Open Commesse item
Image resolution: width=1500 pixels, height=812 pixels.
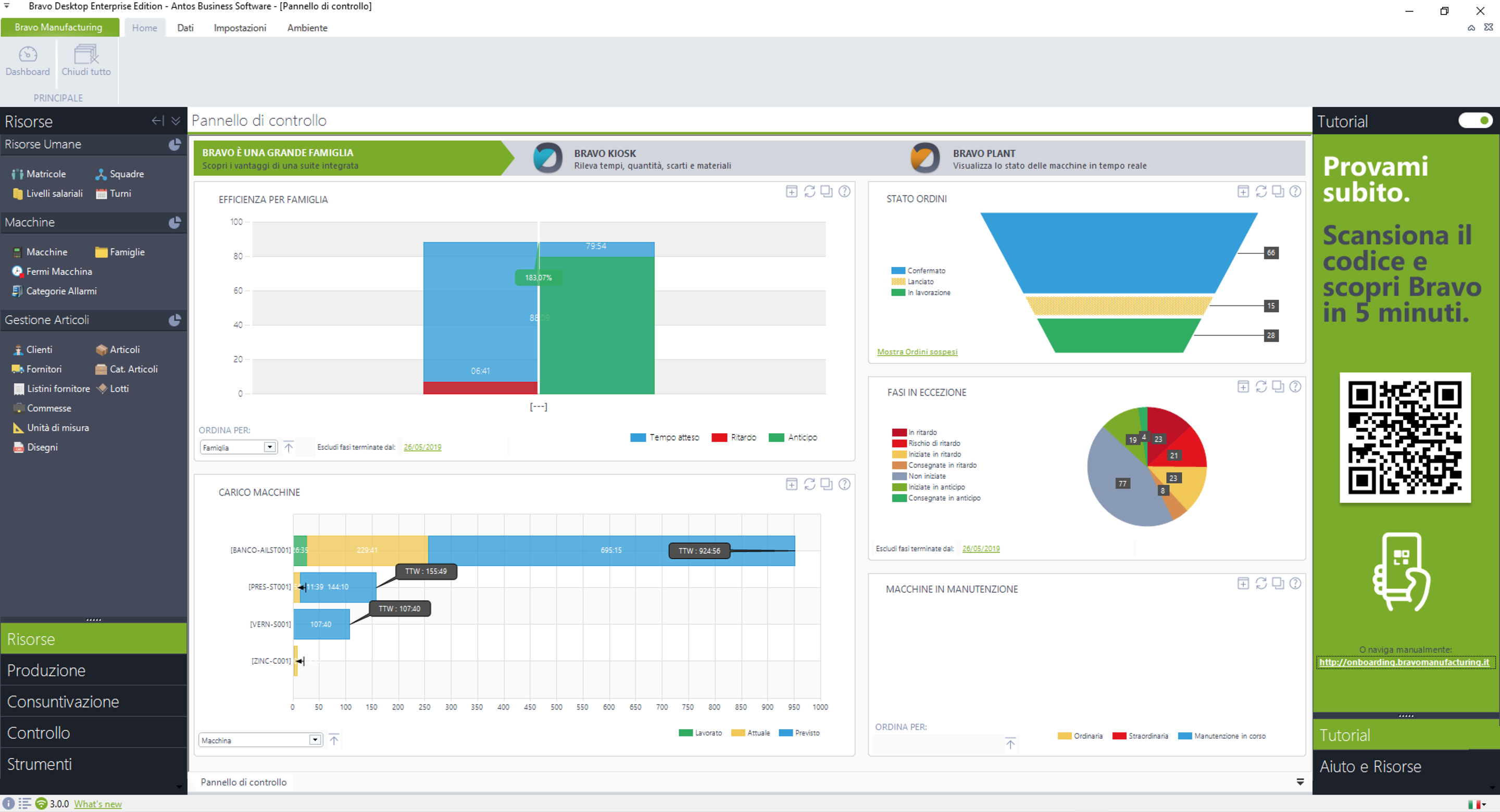pyautogui.click(x=42, y=408)
